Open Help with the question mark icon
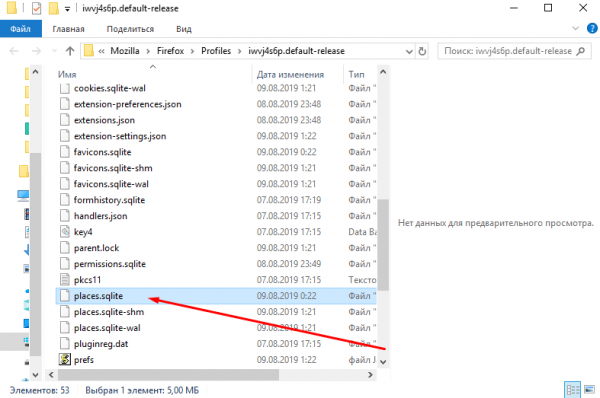Image resolution: width=600 pixels, height=398 pixels. 592,28
